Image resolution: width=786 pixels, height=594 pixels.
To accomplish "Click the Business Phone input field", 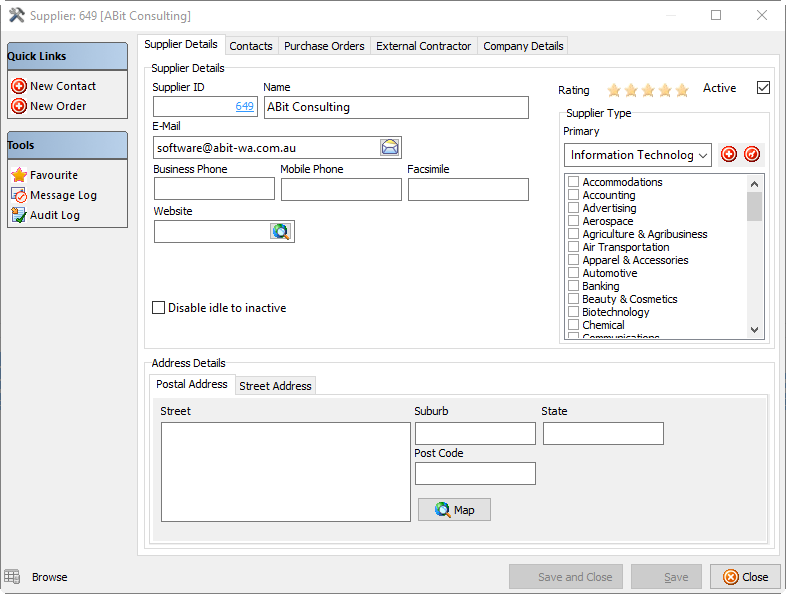I will (x=214, y=189).
